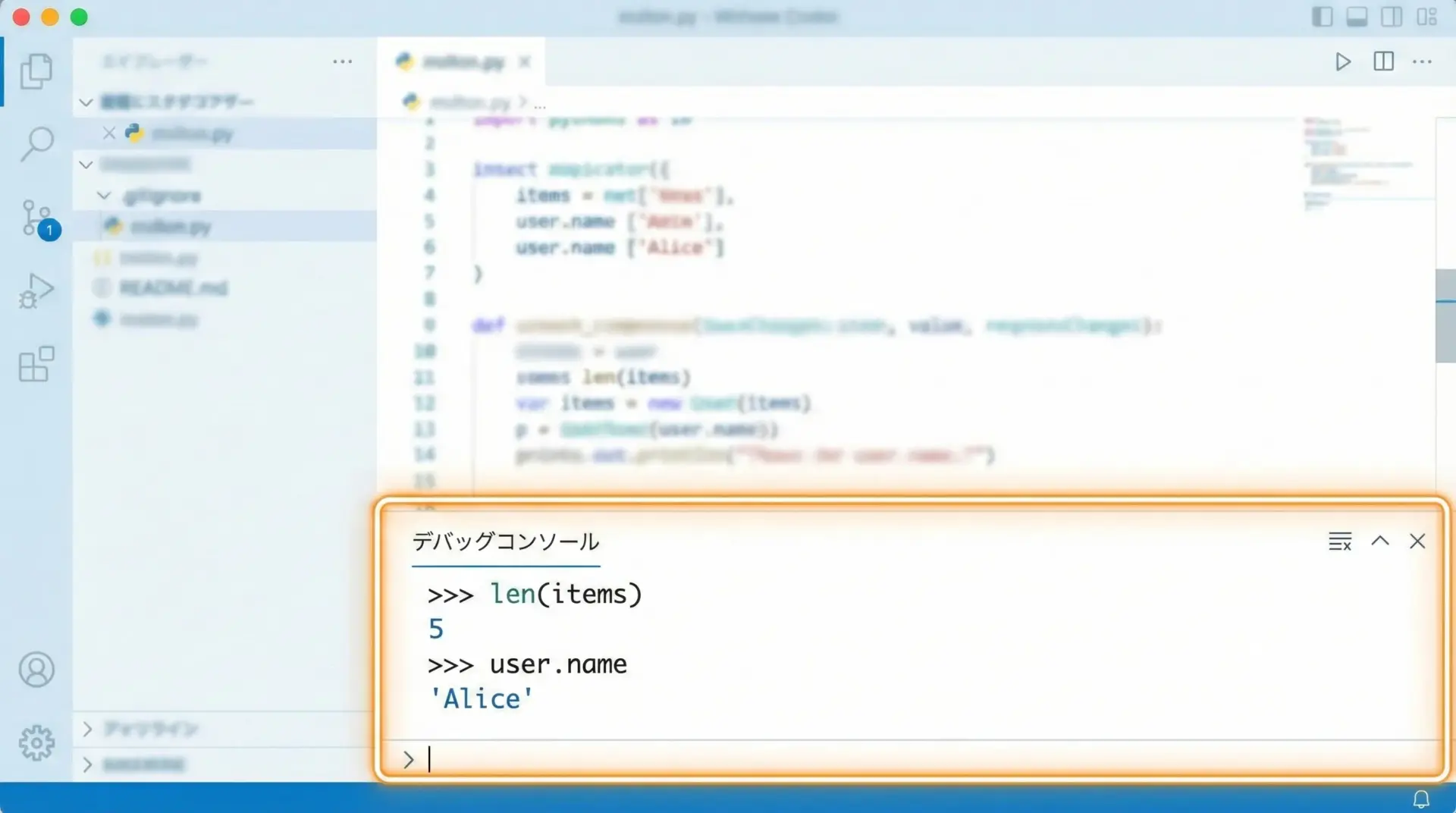Expand the outline section at sidebar bottom
Viewport: 1456px width, 813px height.
click(x=87, y=729)
